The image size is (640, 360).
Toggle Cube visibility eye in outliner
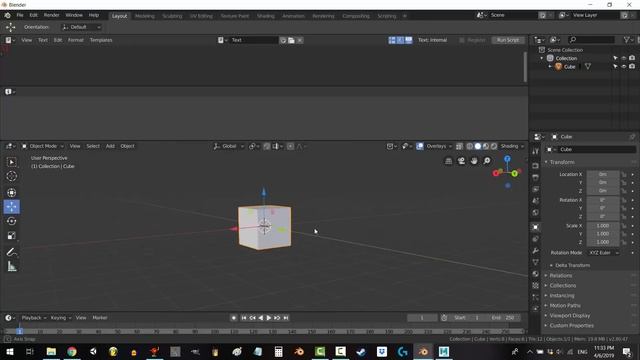(623, 67)
